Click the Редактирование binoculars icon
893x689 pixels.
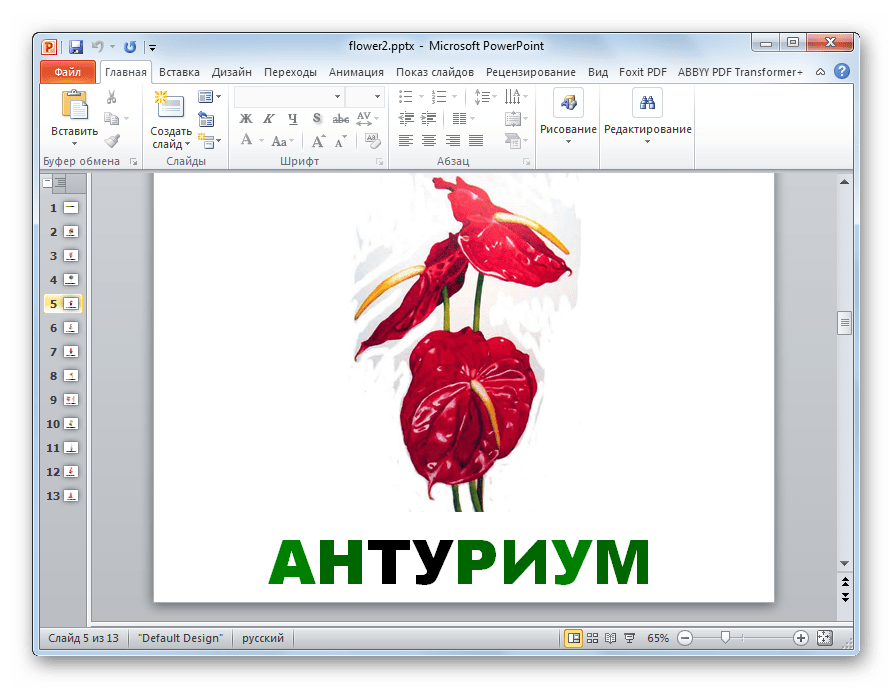click(647, 104)
